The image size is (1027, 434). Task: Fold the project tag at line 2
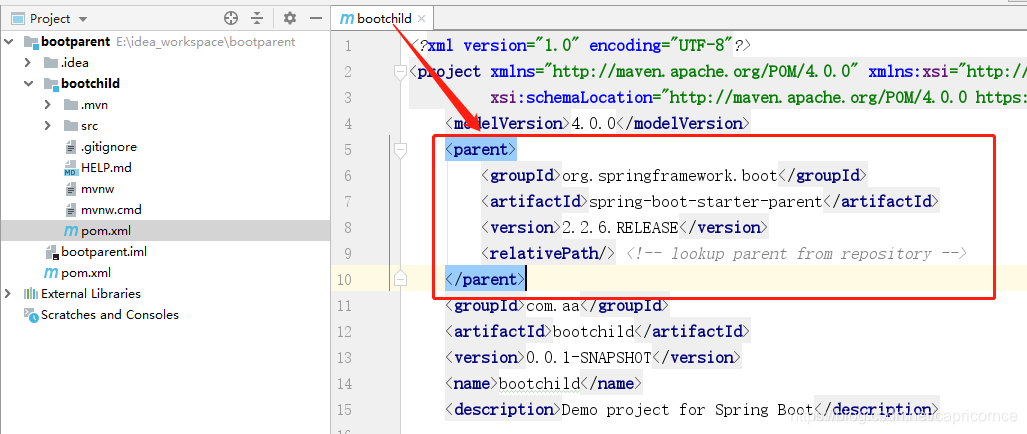tap(400, 72)
